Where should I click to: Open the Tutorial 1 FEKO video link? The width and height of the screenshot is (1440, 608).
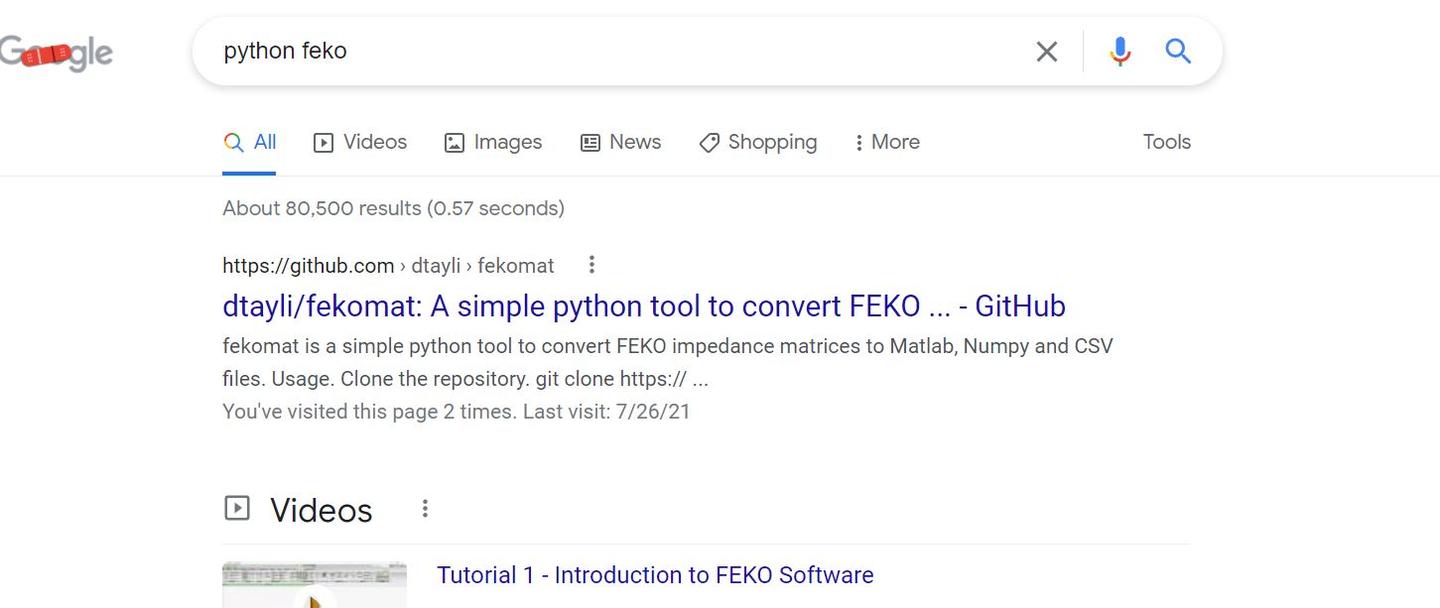click(x=655, y=574)
